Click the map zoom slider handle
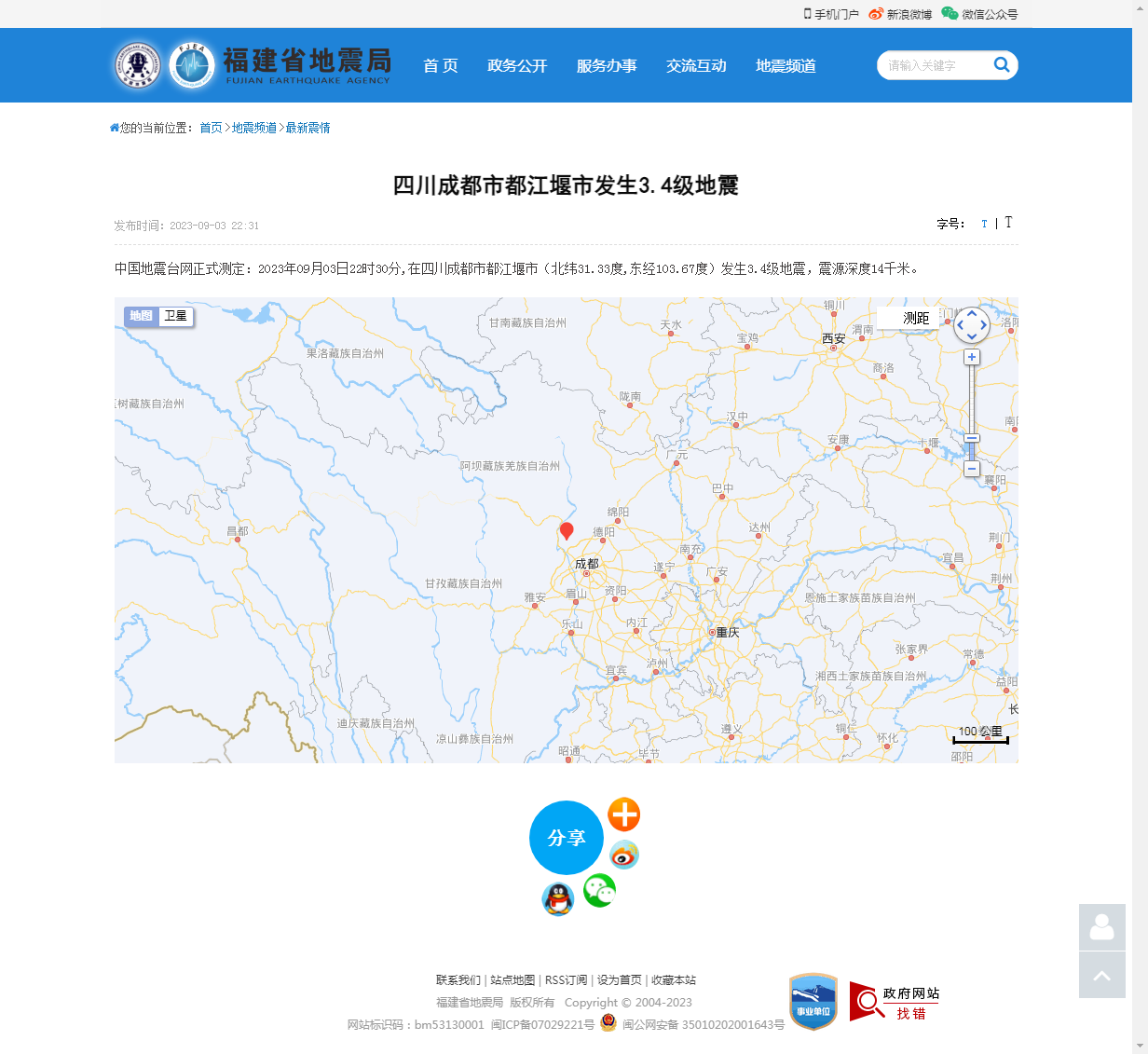 (972, 438)
